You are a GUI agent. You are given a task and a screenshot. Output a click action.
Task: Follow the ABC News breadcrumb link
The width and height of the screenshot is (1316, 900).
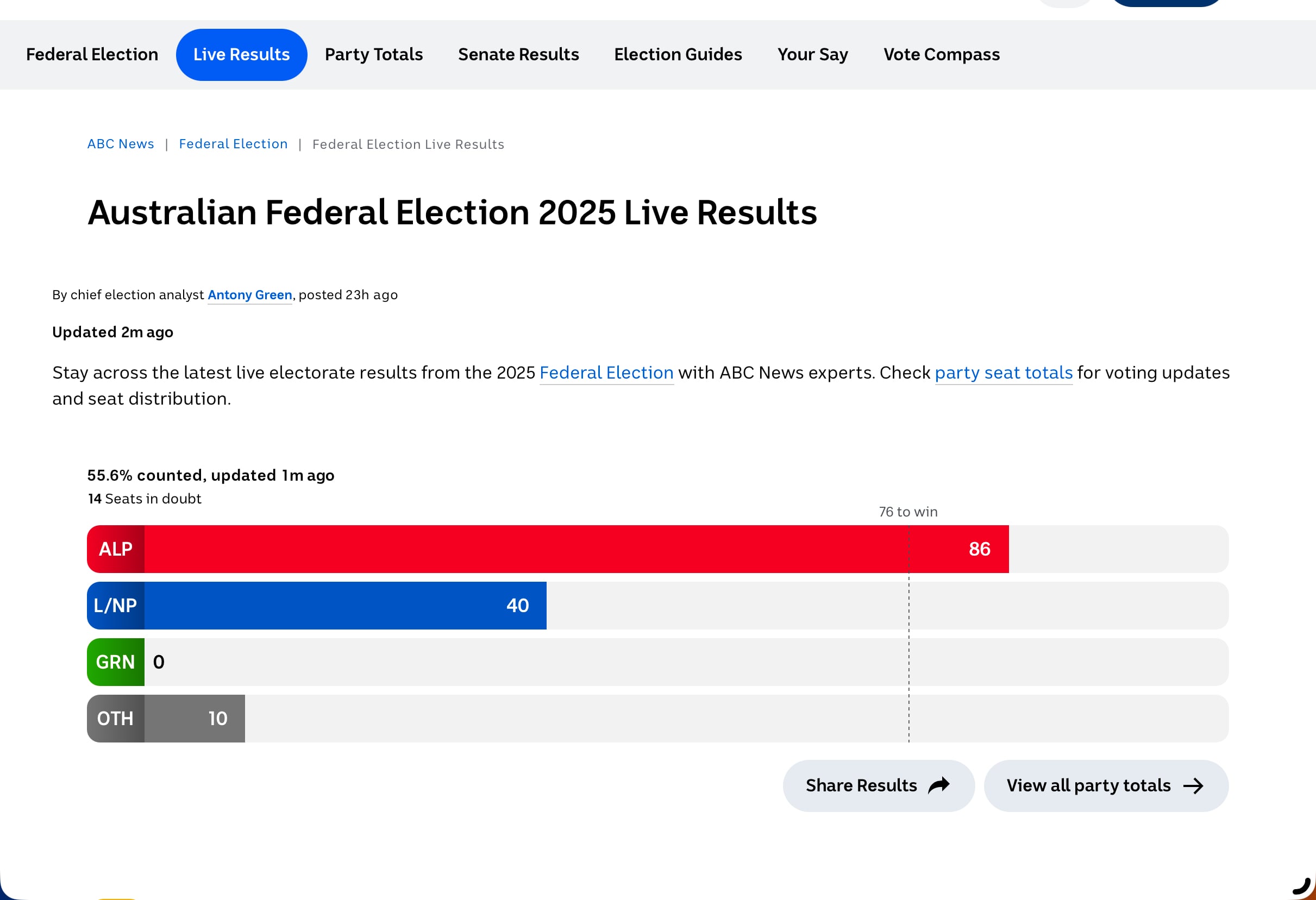coord(121,144)
